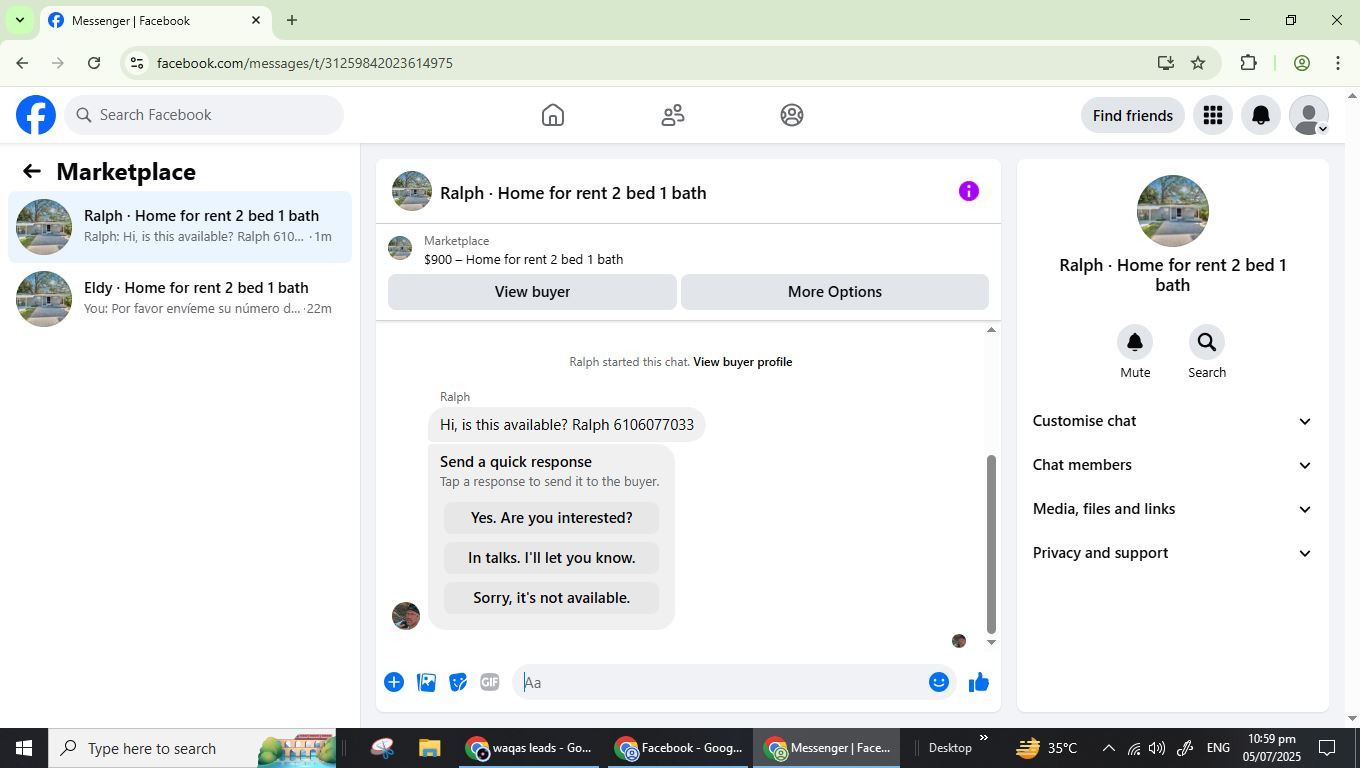Open Facebook home via the logo
Image resolution: width=1360 pixels, height=768 pixels.
coord(36,115)
